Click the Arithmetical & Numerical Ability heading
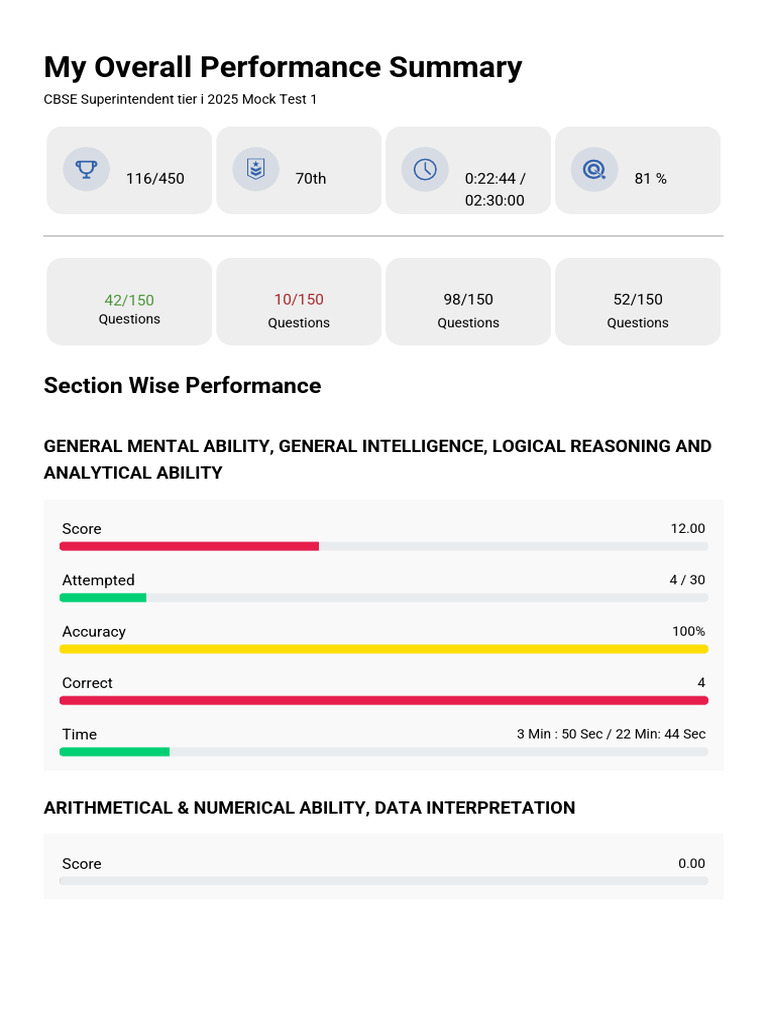This screenshot has height=1024, width=768. [310, 808]
